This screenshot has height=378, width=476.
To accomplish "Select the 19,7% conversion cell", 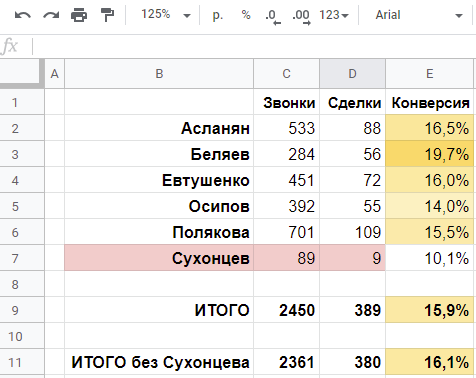I will point(429,154).
